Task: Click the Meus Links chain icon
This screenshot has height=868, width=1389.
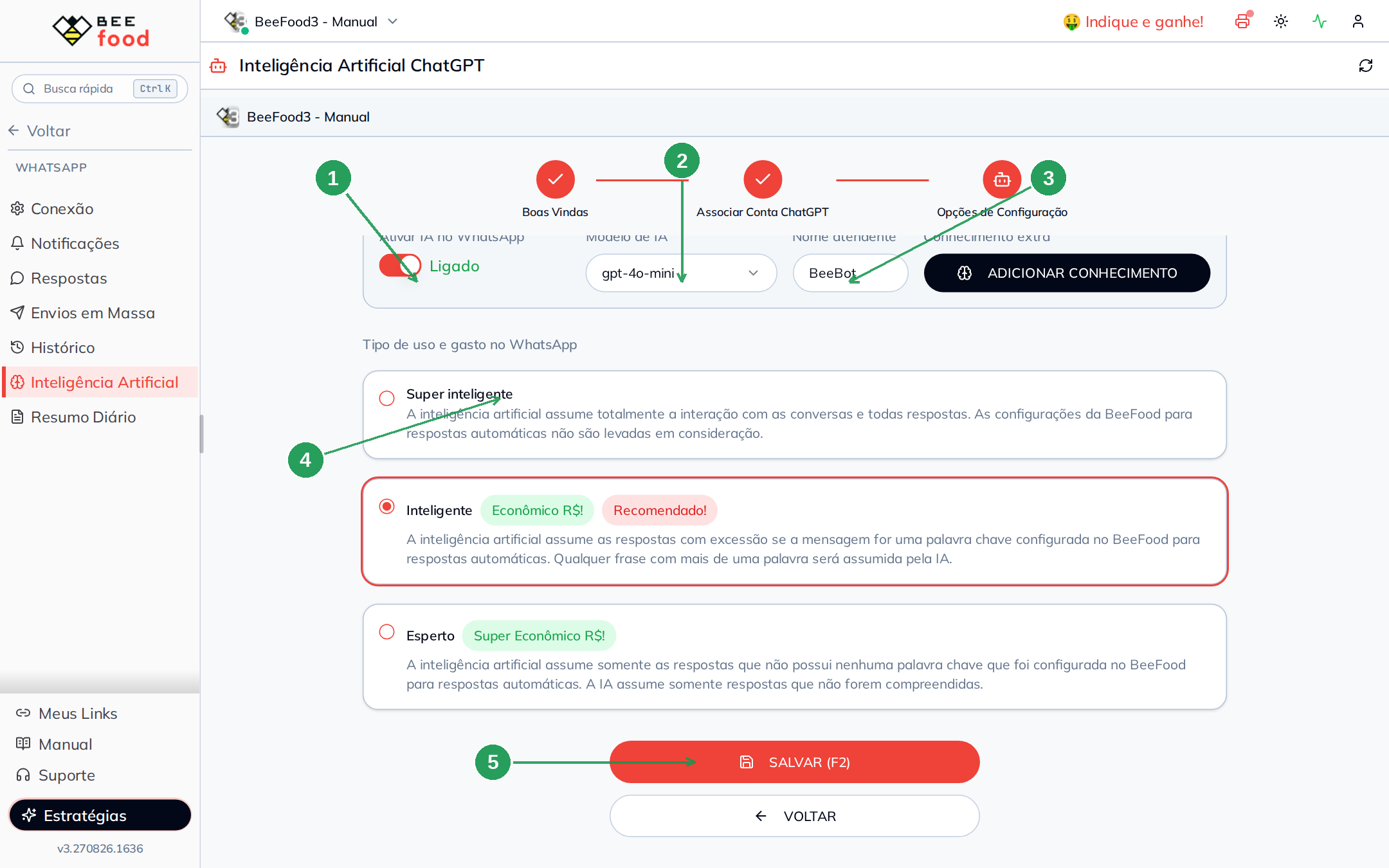Action: (x=23, y=713)
